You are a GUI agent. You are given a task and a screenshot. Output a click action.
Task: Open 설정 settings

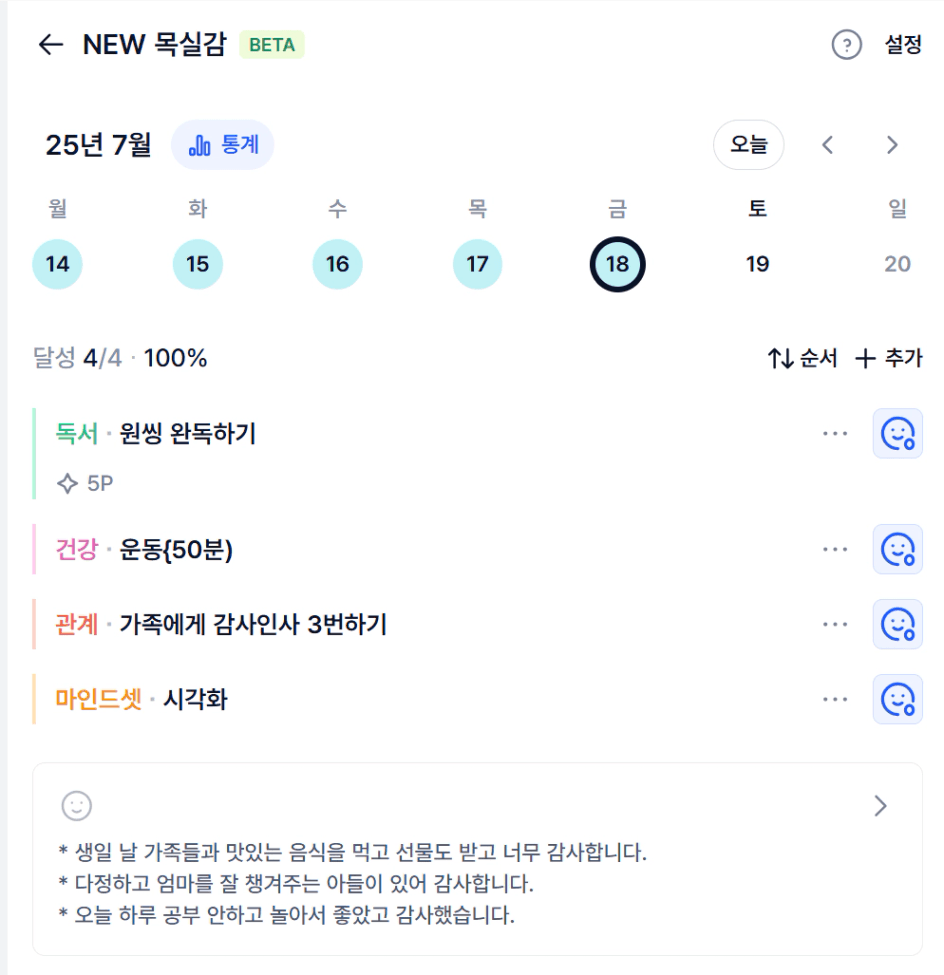pos(903,45)
